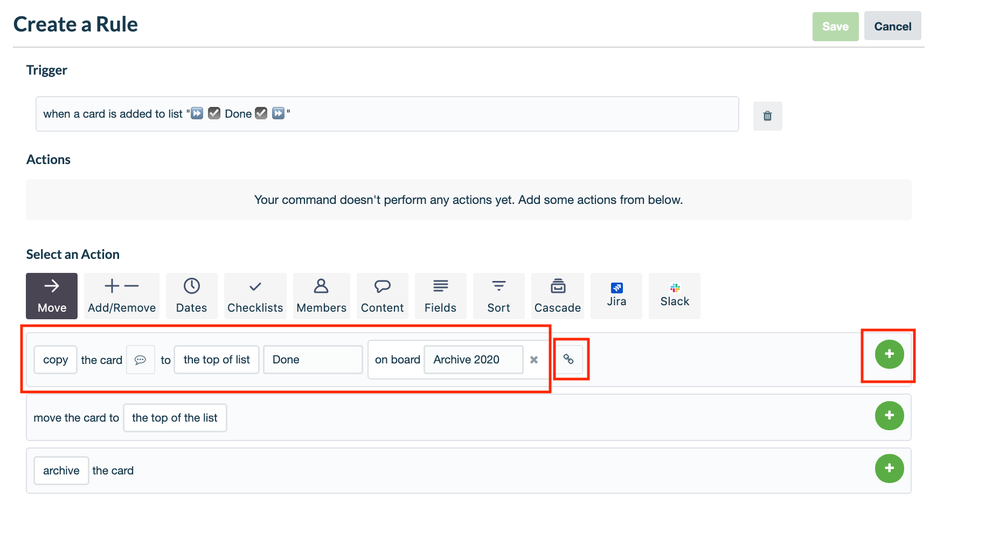The width and height of the screenshot is (999, 535).
Task: Click the 'Select an Action' heading
Action: point(73,254)
